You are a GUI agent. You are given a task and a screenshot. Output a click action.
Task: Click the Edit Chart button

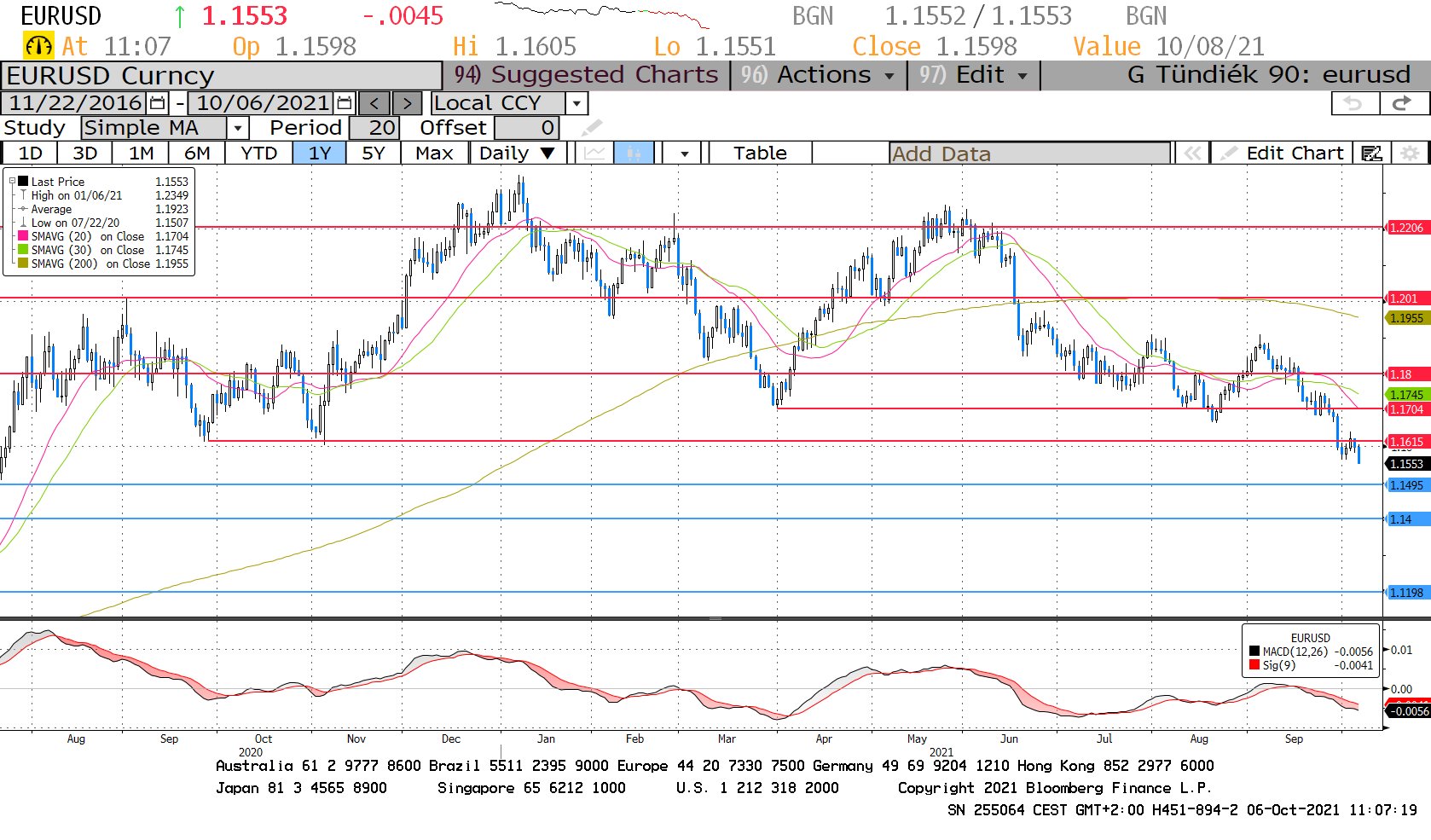(1282, 154)
